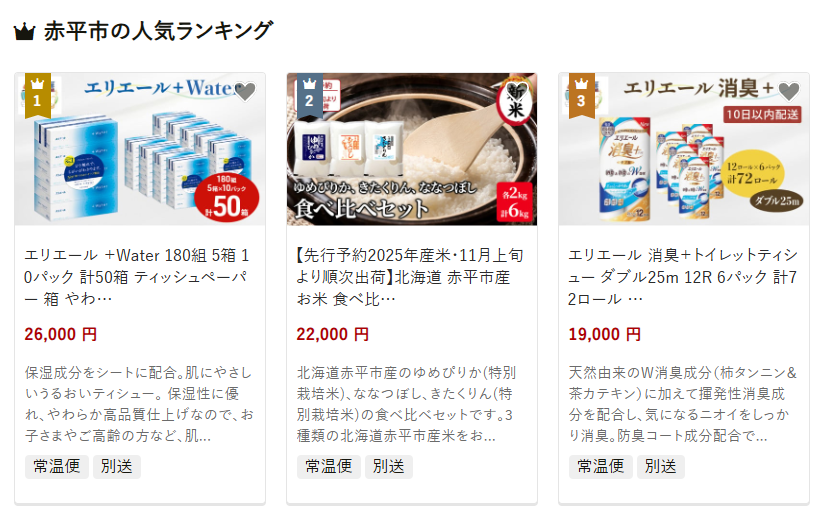Open エリエール 消臭+トイレットティシュー title link
This screenshot has height=520, width=824.
683,277
